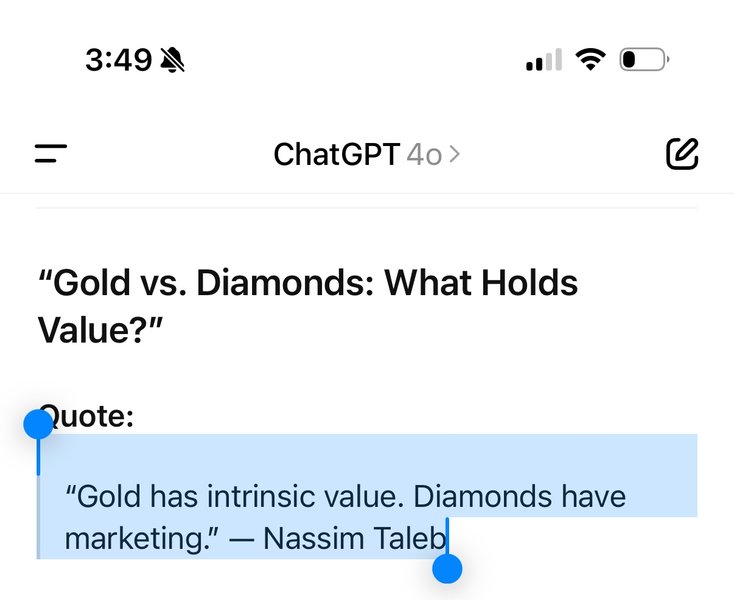Tap the Gold vs. Diamonds heading
This screenshot has height=600, width=734.
(308, 306)
